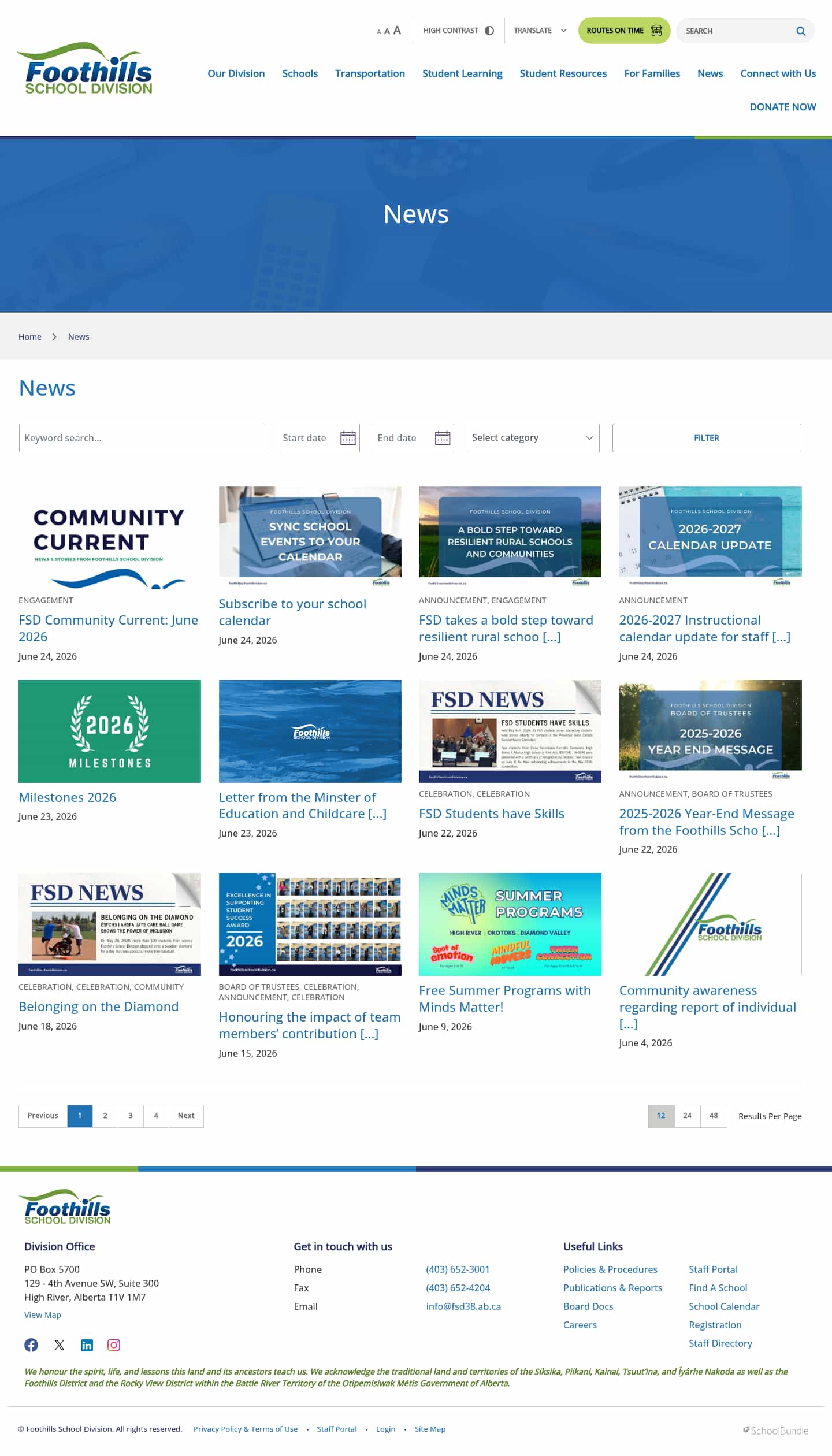832x1456 pixels.
Task: Click the Login link in footer
Action: click(385, 1429)
